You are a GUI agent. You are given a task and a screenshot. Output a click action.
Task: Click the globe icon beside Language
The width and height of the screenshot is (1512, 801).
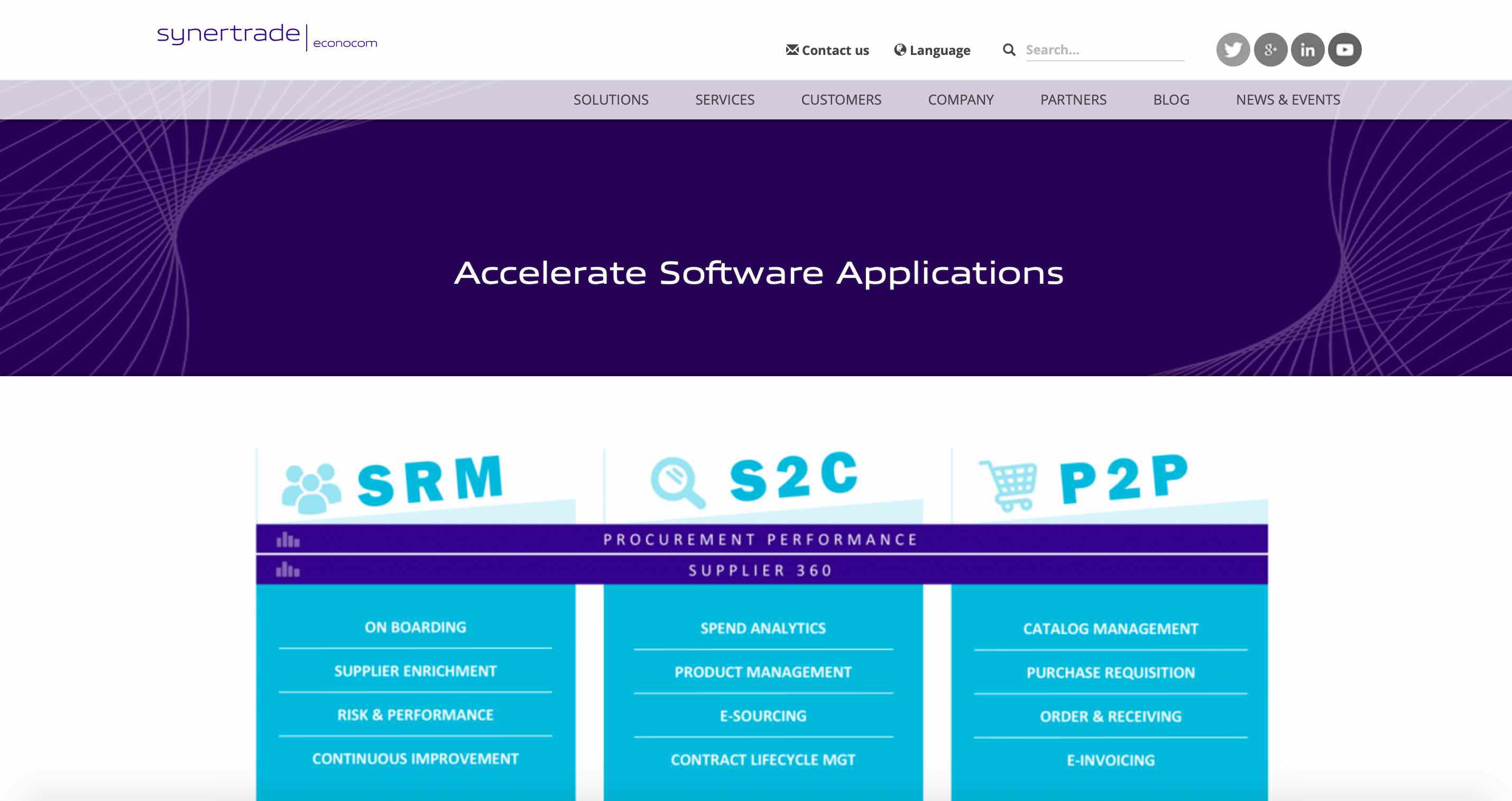pyautogui.click(x=900, y=50)
